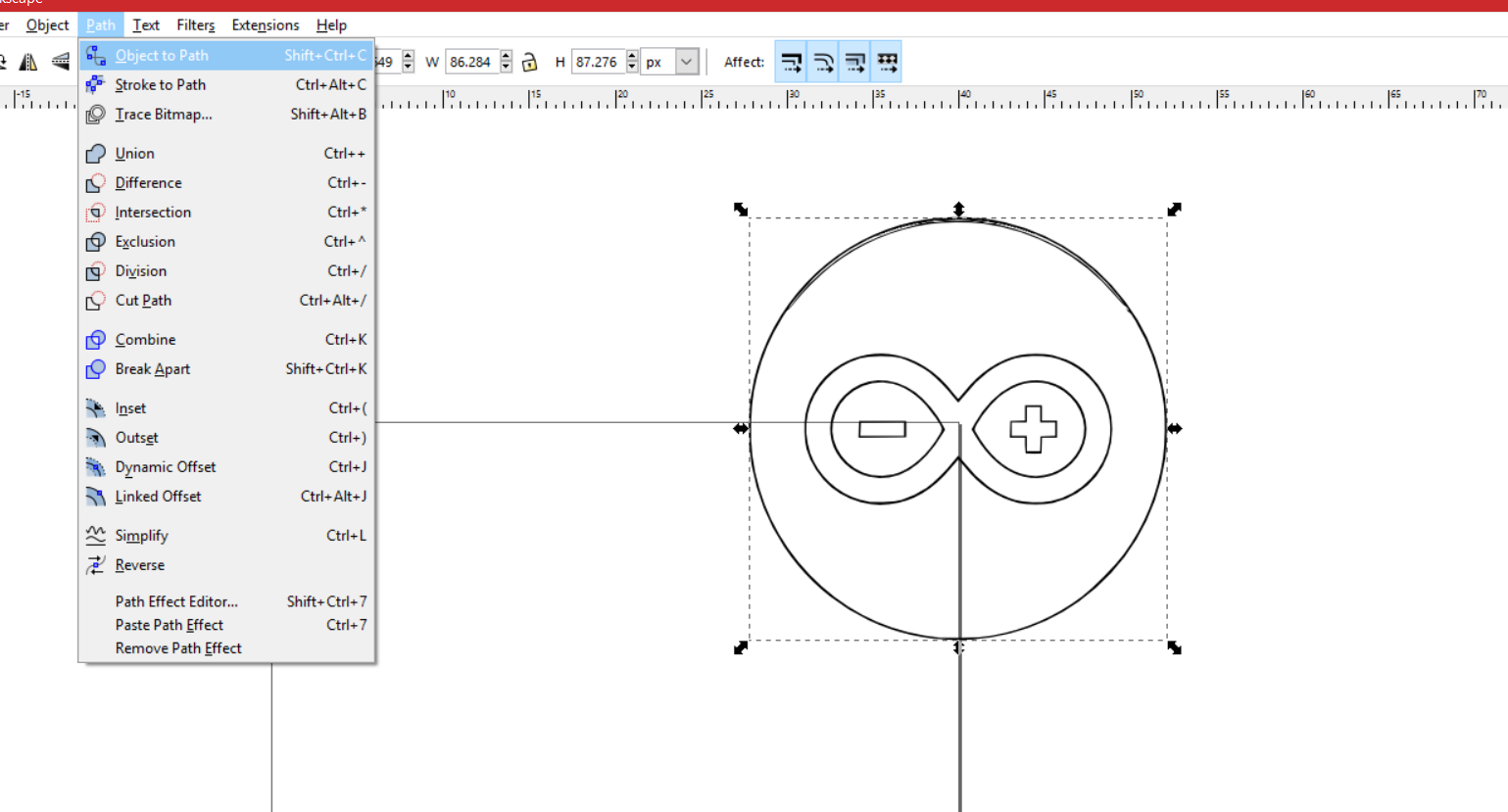Open Trace Bitmap dialog
Image resolution: width=1508 pixels, height=812 pixels.
click(x=162, y=114)
